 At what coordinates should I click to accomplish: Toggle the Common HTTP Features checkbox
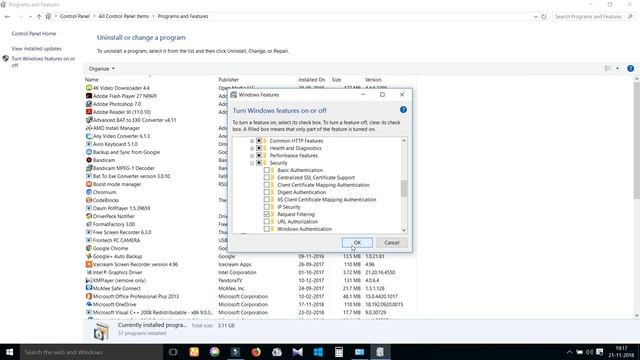point(259,141)
